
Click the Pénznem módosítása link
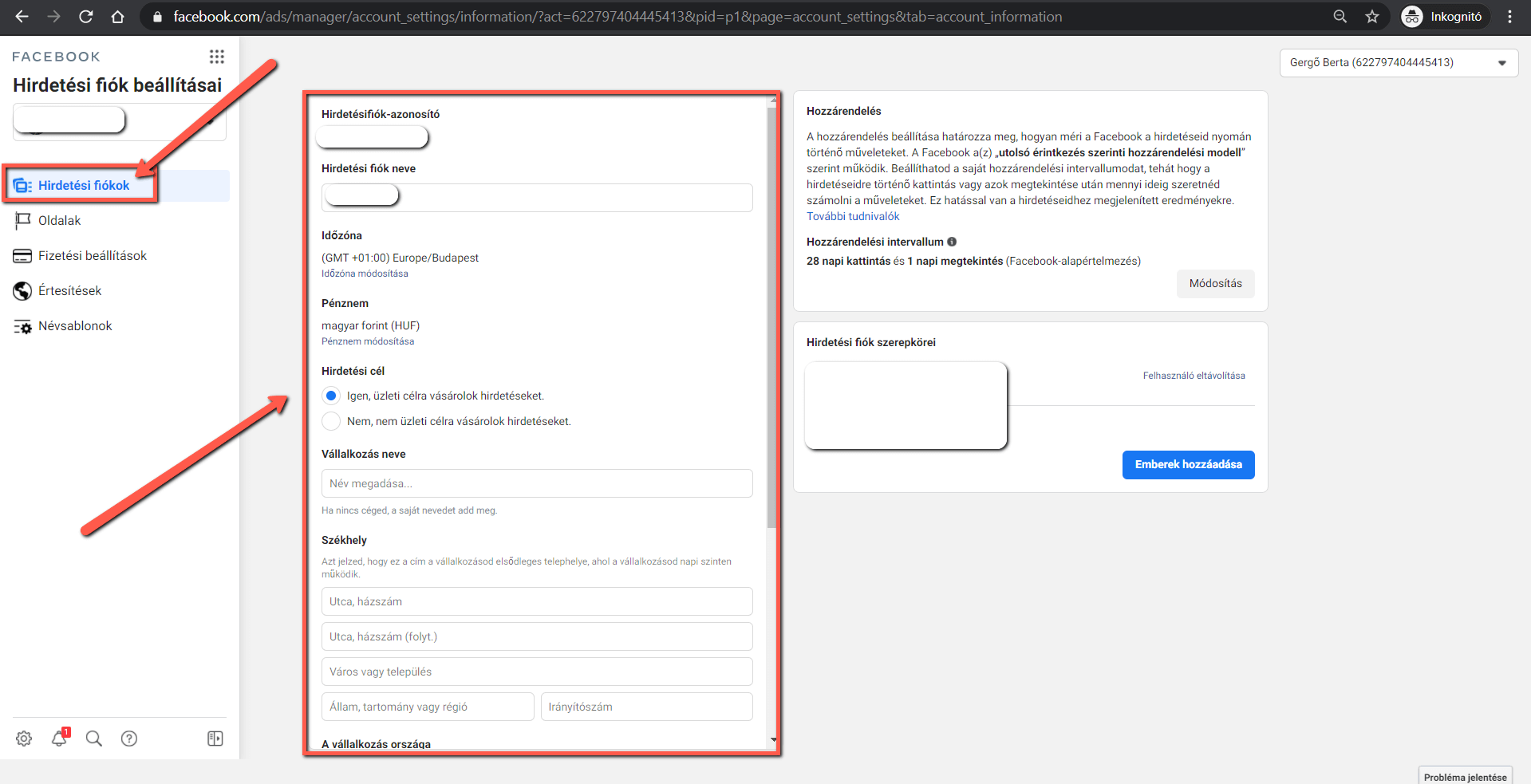pyautogui.click(x=368, y=341)
